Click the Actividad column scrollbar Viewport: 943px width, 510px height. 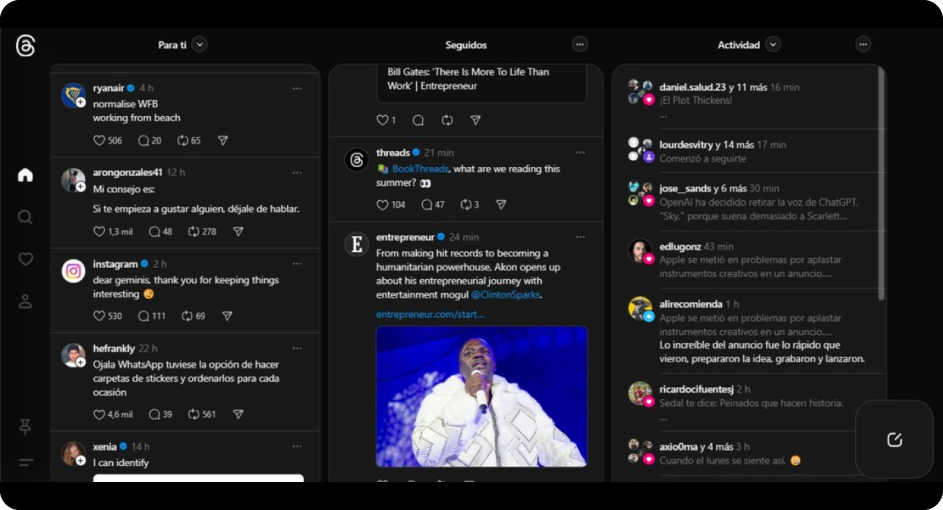click(881, 183)
